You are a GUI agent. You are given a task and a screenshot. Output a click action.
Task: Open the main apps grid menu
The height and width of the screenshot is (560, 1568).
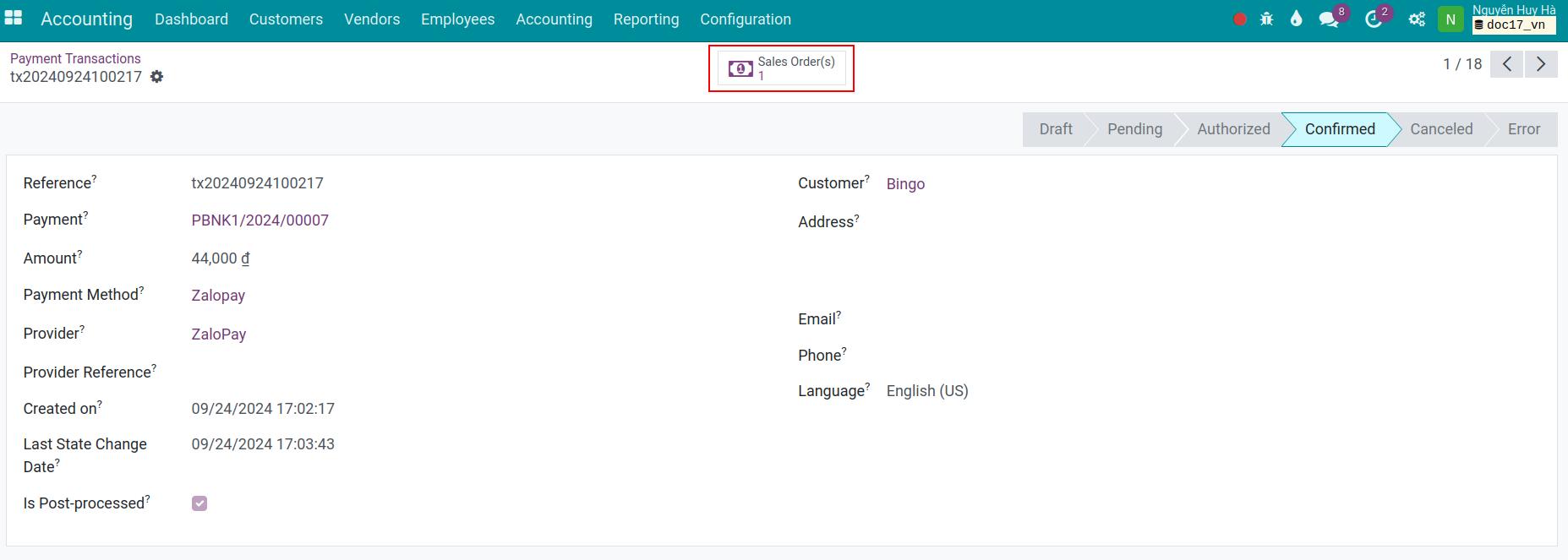click(x=14, y=19)
